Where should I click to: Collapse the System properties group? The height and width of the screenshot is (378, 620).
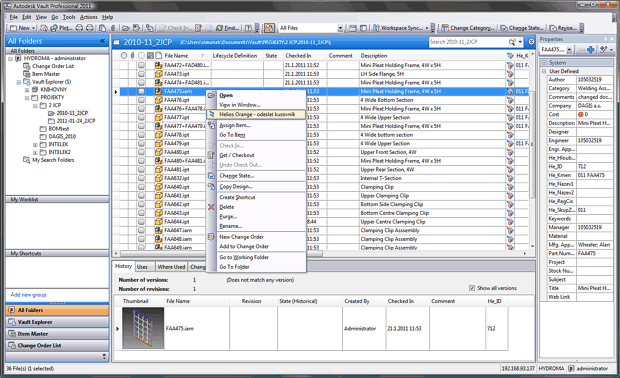pyautogui.click(x=544, y=63)
